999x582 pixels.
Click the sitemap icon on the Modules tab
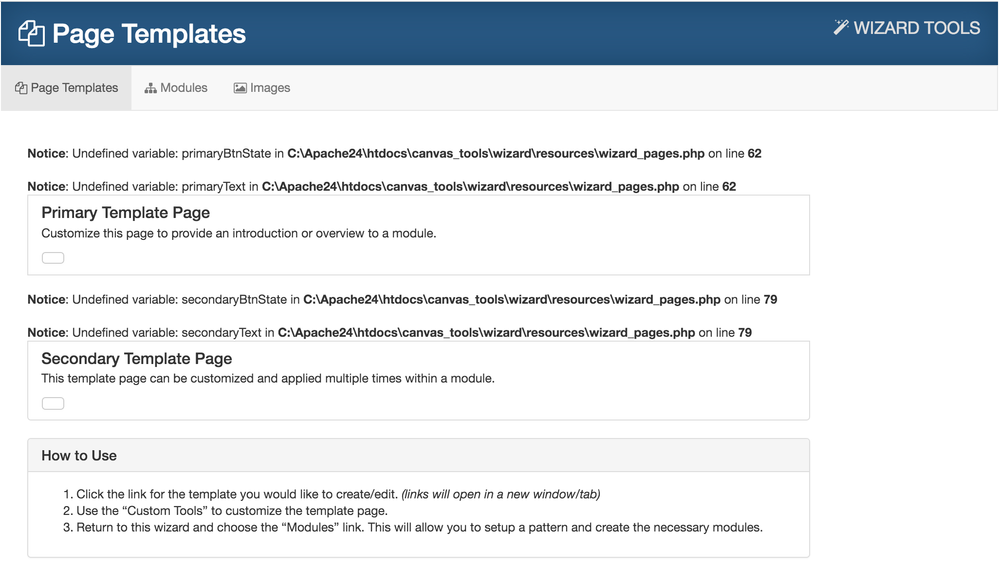click(151, 88)
